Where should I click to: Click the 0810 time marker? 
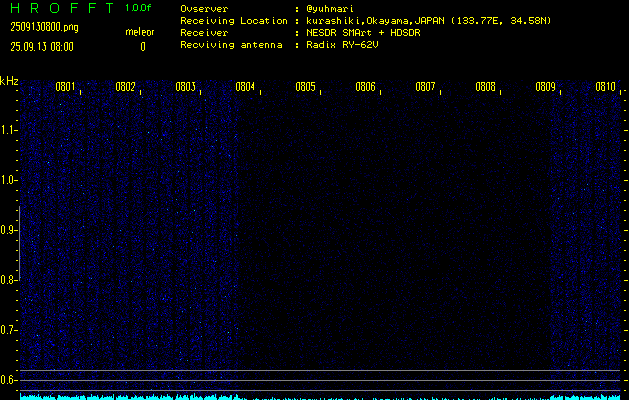tap(605, 87)
